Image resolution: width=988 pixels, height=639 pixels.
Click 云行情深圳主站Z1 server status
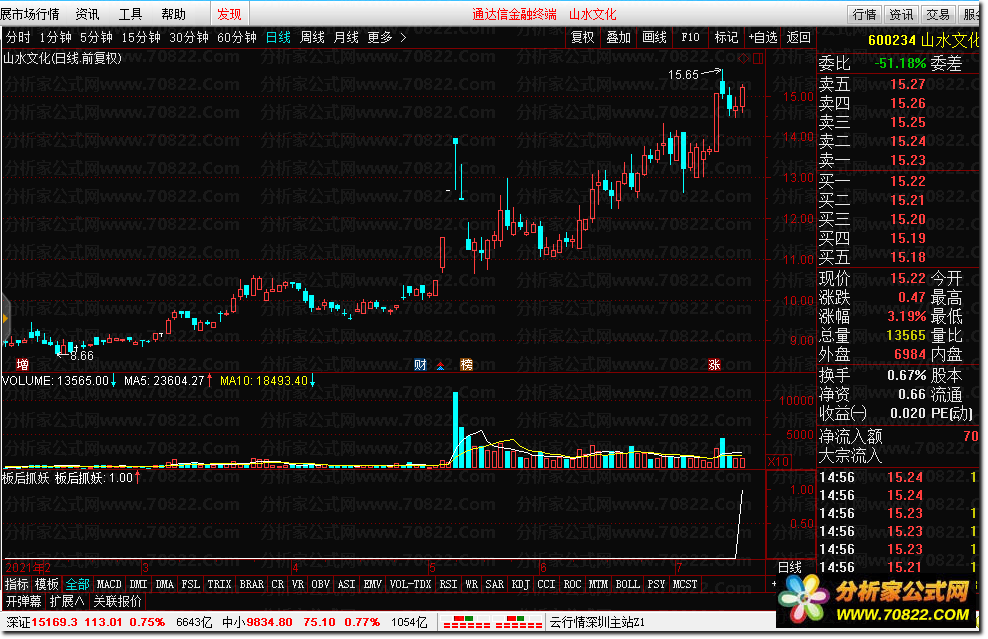pyautogui.click(x=597, y=622)
